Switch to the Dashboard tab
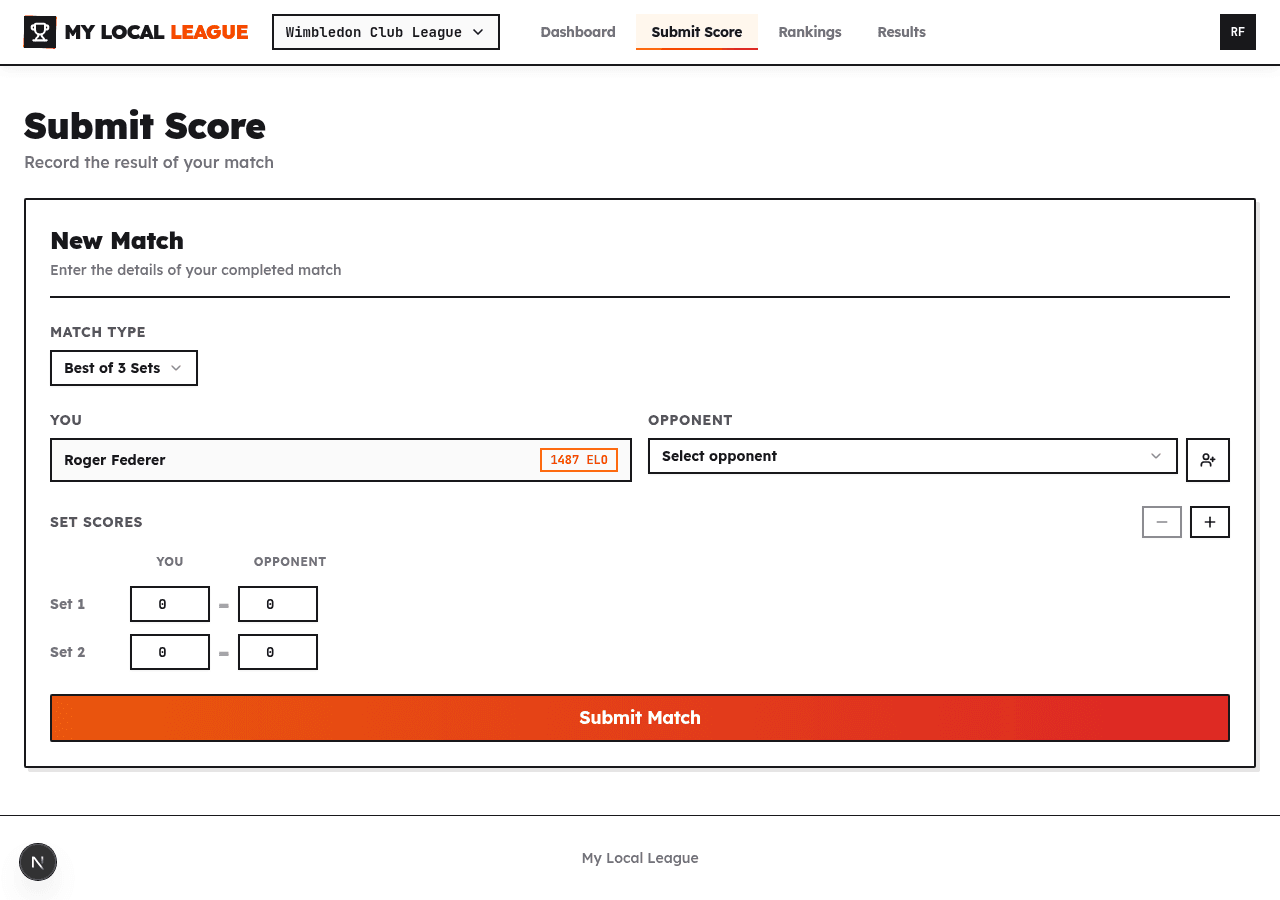 (x=578, y=31)
